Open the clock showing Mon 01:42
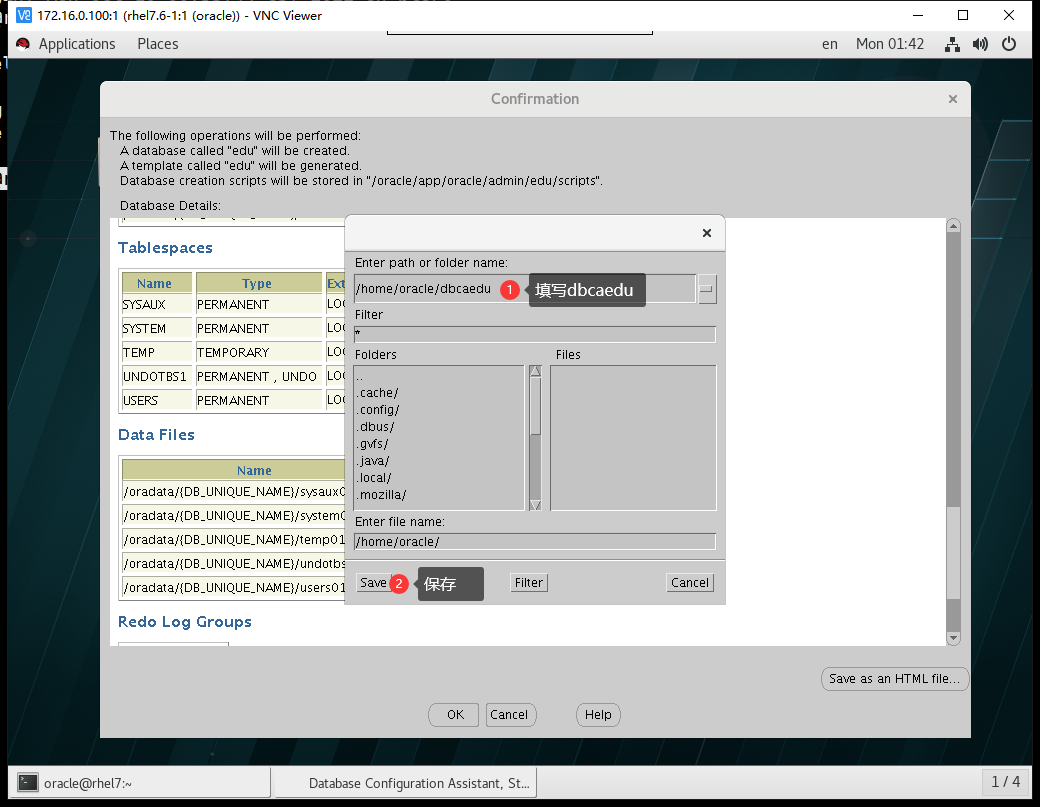Screen dimensions: 1040x807 (890, 44)
